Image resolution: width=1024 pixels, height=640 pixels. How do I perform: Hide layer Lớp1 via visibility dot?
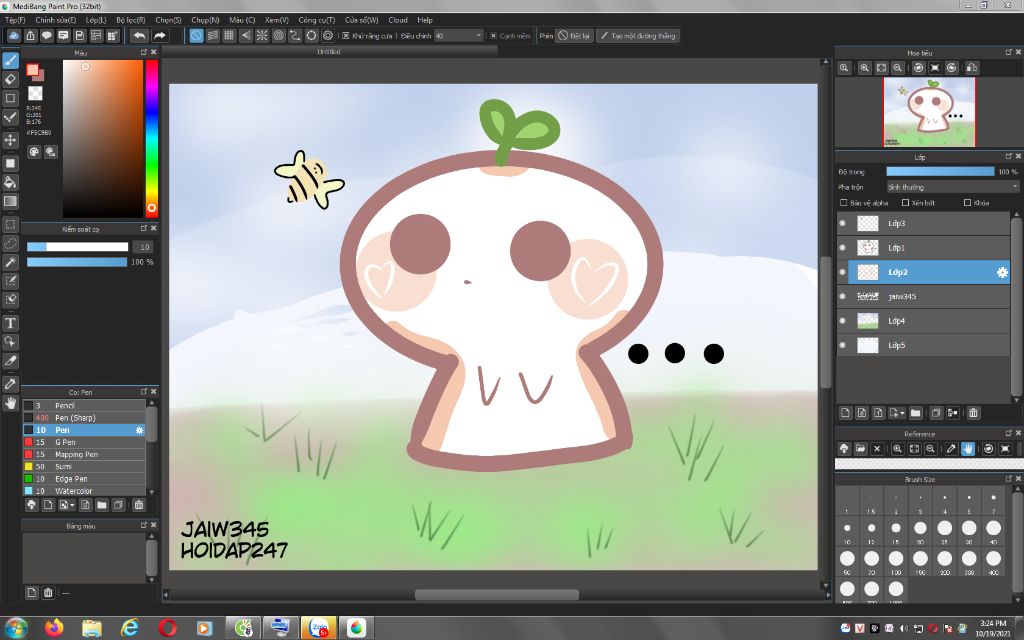click(842, 248)
